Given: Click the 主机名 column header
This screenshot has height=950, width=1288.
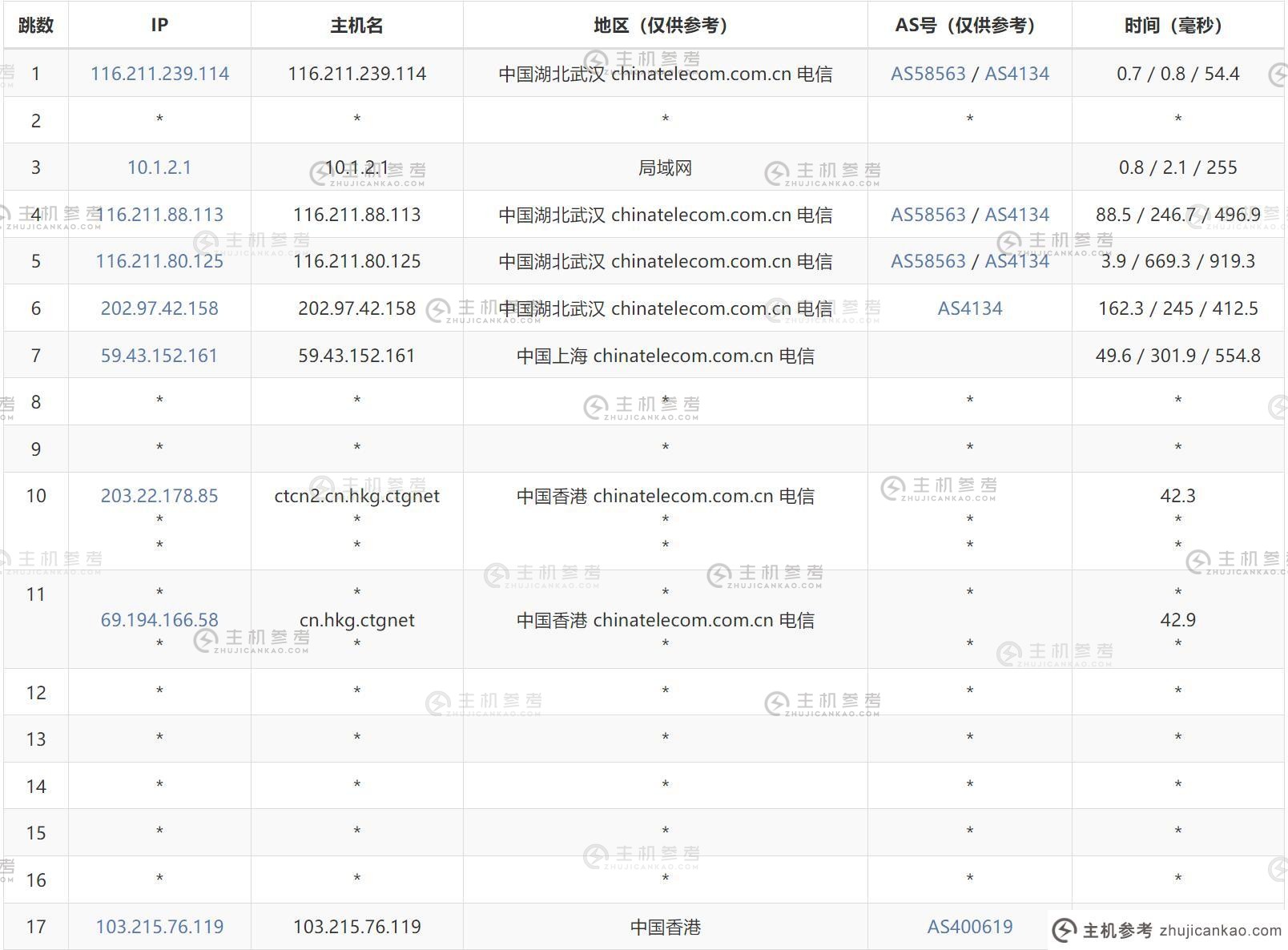Looking at the screenshot, I should pyautogui.click(x=357, y=26).
